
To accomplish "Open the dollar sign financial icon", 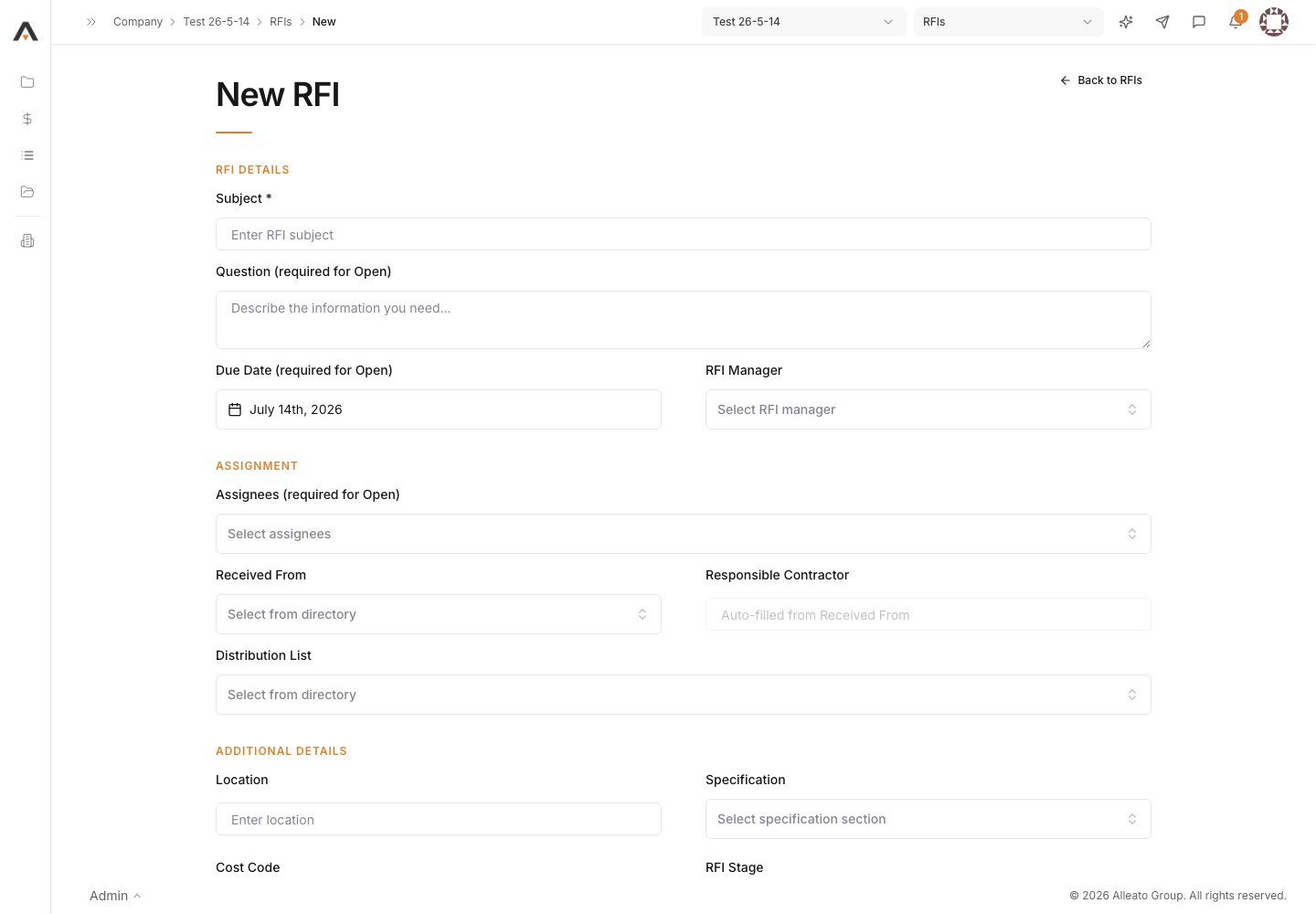I will tap(27, 119).
